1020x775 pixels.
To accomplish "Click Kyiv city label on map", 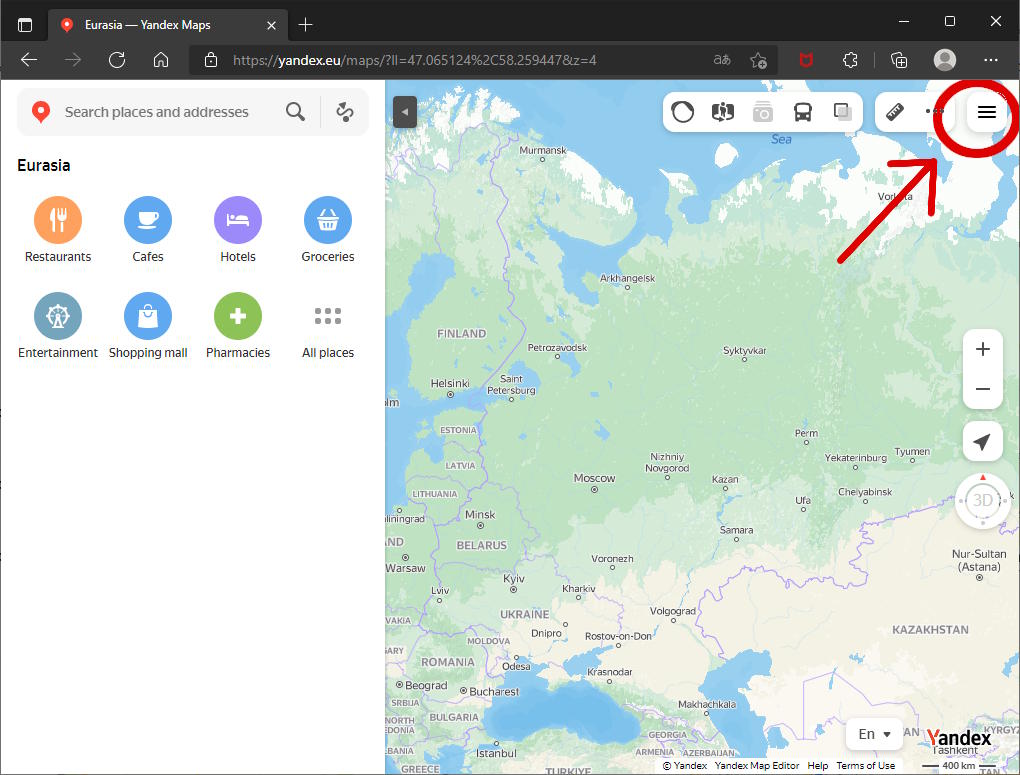I will tap(513, 578).
